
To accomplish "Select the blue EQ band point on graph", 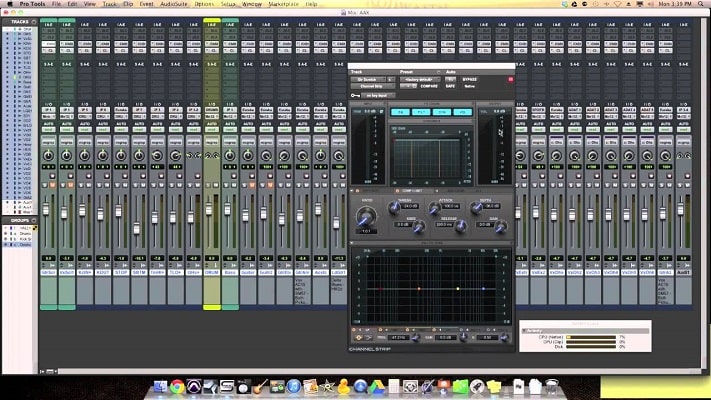I will pyautogui.click(x=483, y=288).
